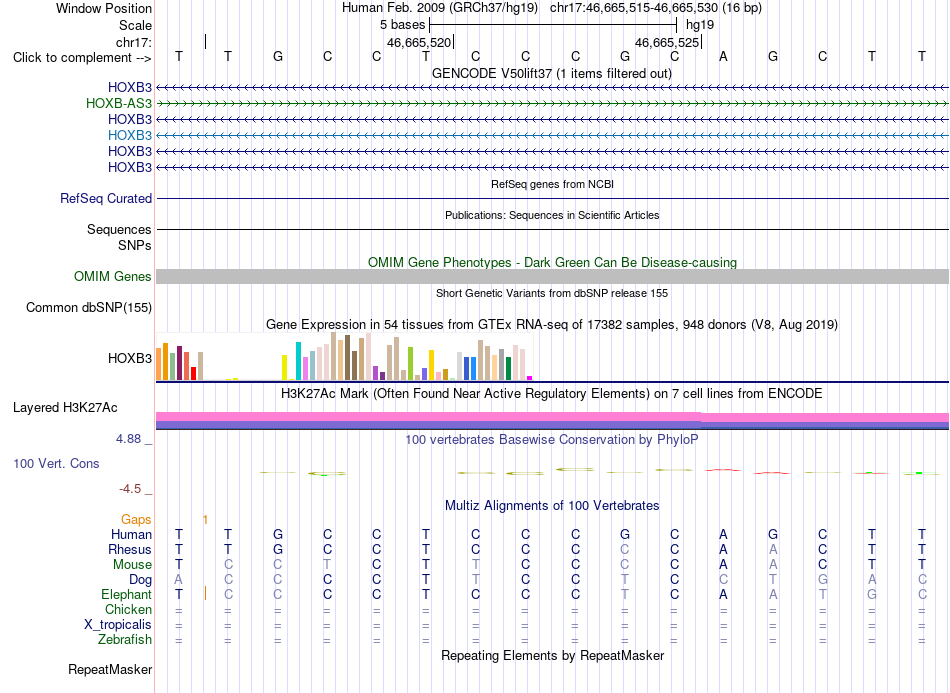Click the "Click to complement -->" label

pos(82,58)
